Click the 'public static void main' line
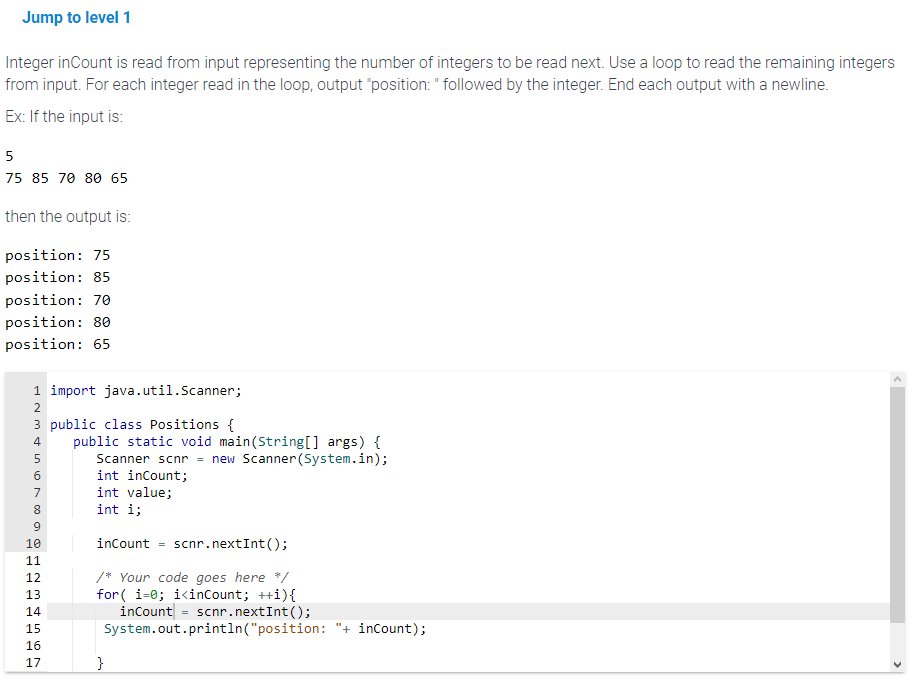The height and width of the screenshot is (692, 922). (227, 442)
